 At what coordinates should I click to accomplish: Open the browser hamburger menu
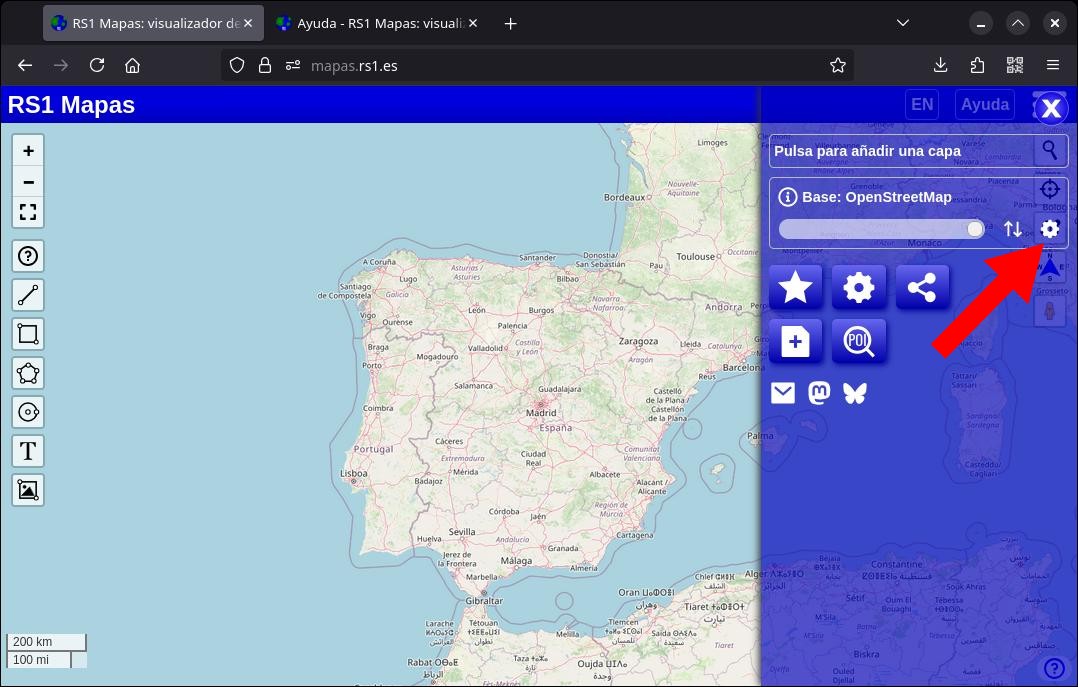click(1053, 65)
